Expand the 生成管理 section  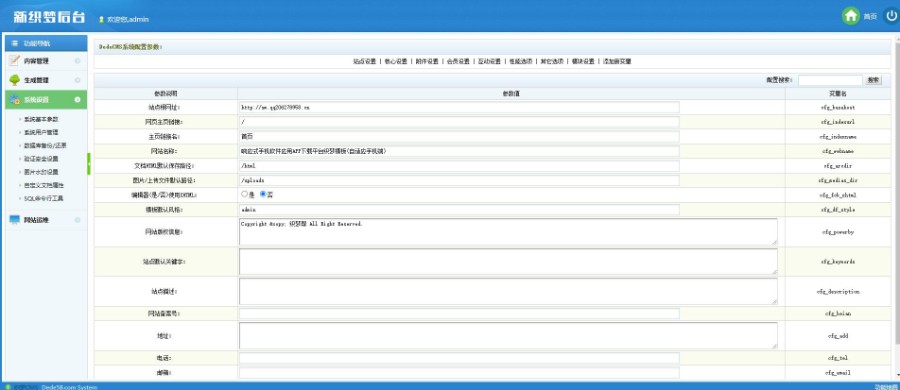point(77,80)
